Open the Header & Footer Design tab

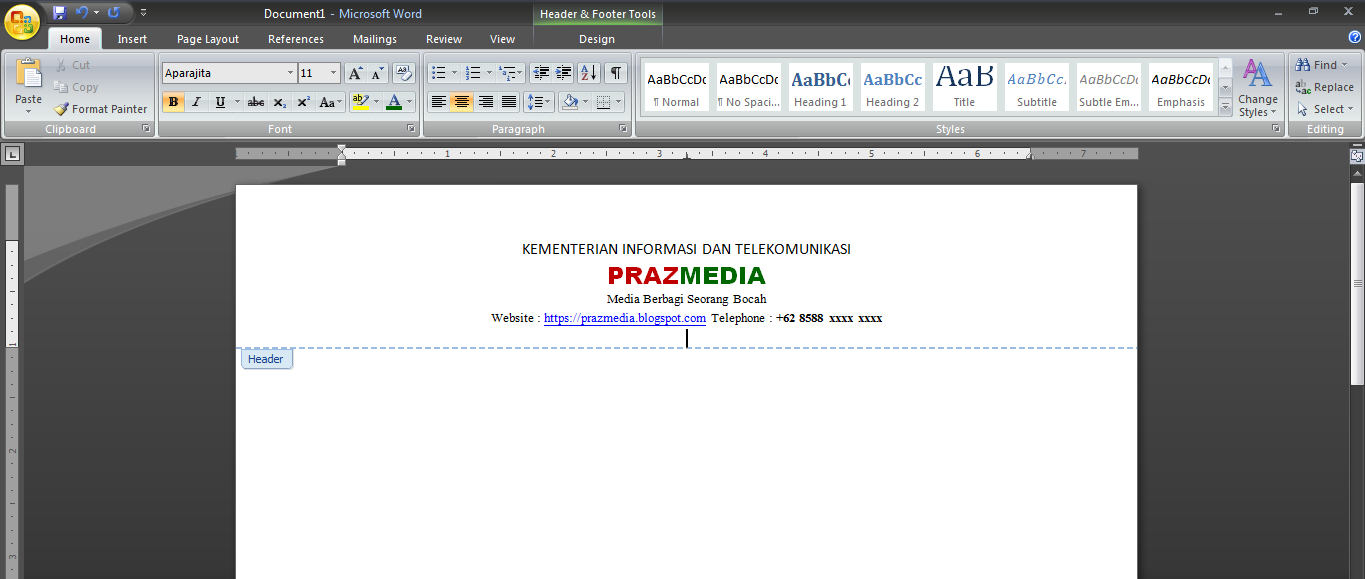point(597,39)
